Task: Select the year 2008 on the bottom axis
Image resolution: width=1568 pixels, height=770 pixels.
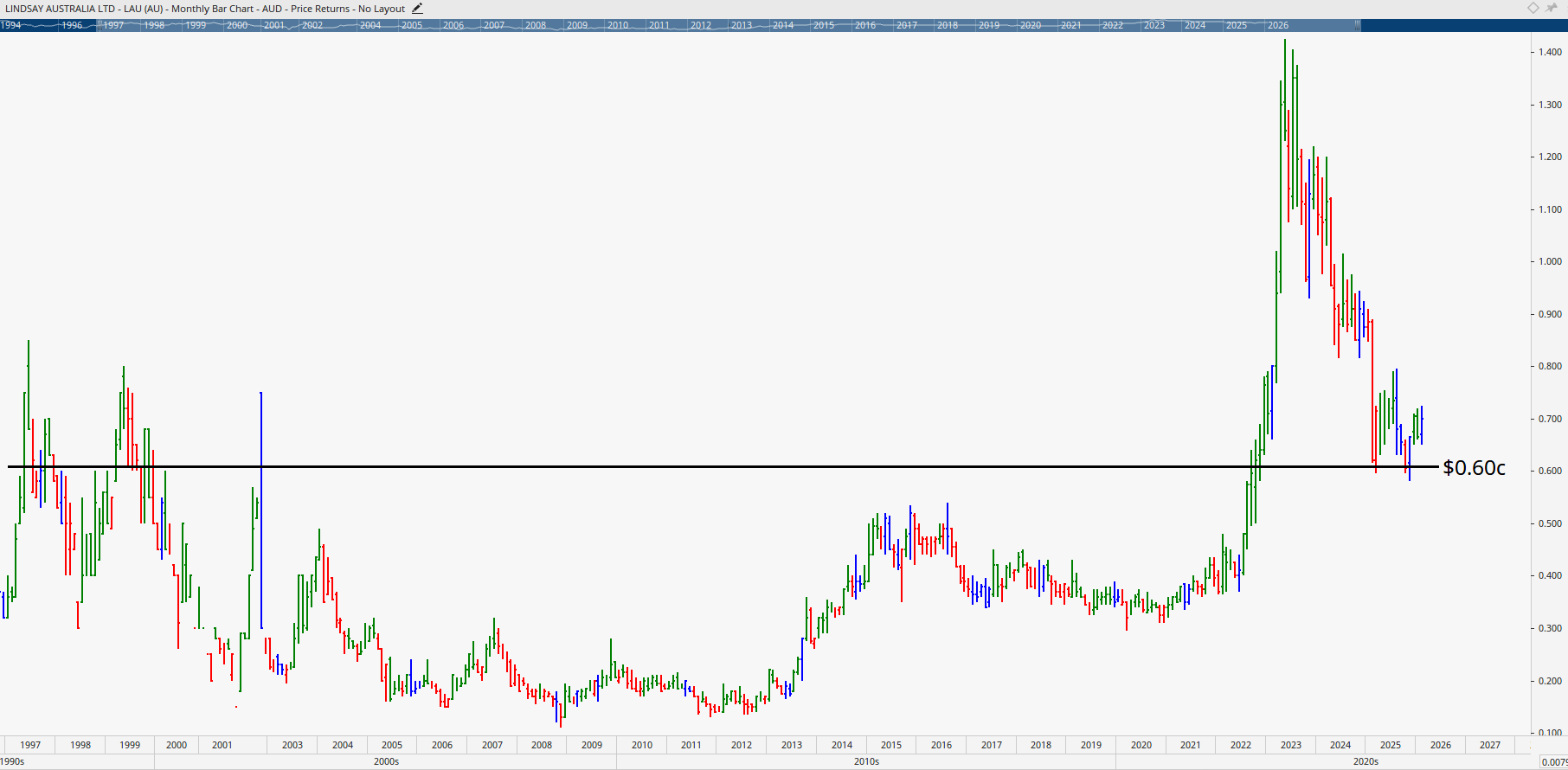Action: 542,745
